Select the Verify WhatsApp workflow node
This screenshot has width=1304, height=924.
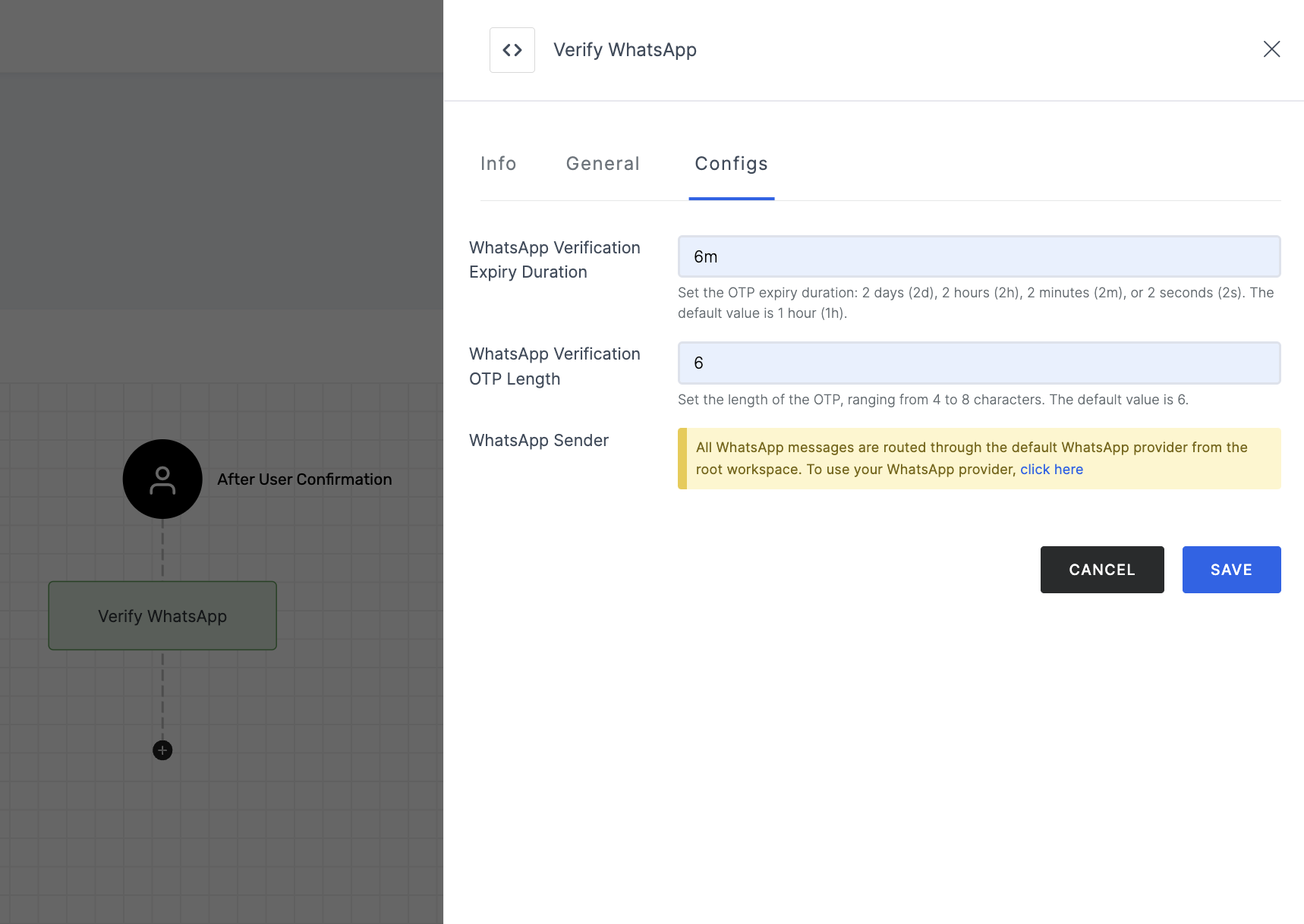tap(162, 616)
